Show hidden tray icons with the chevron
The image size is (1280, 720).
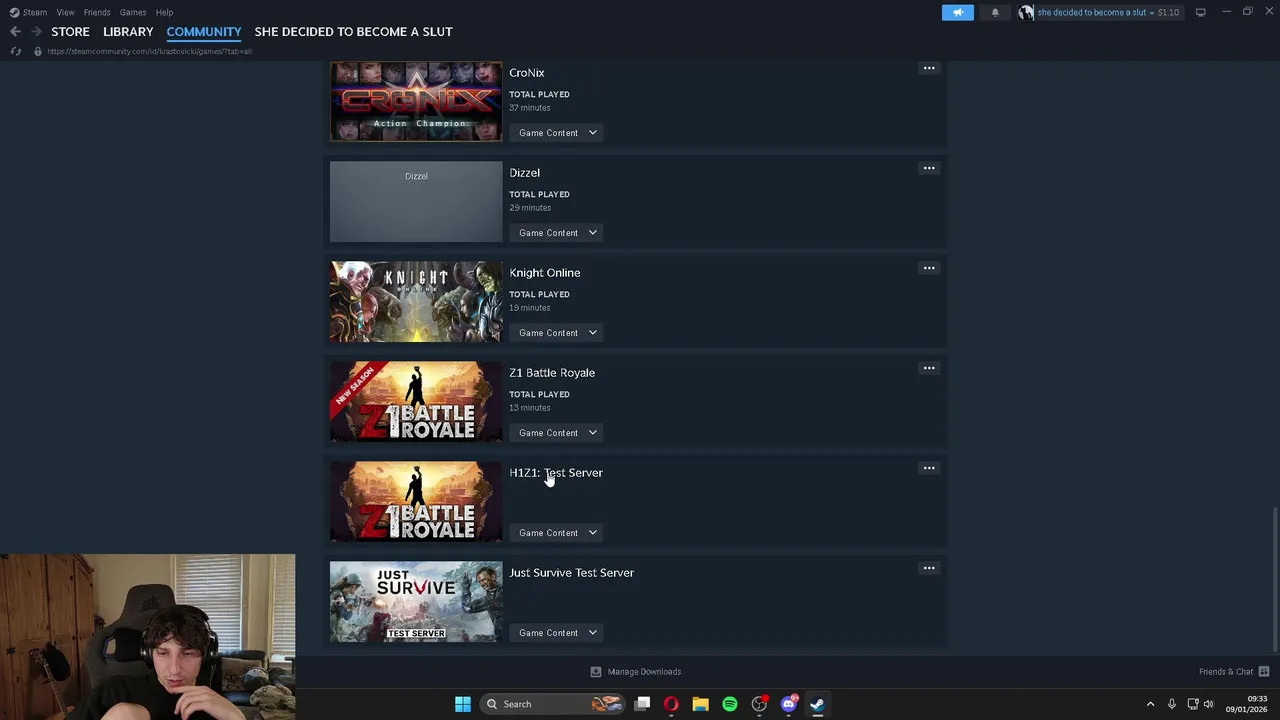pyautogui.click(x=1150, y=704)
